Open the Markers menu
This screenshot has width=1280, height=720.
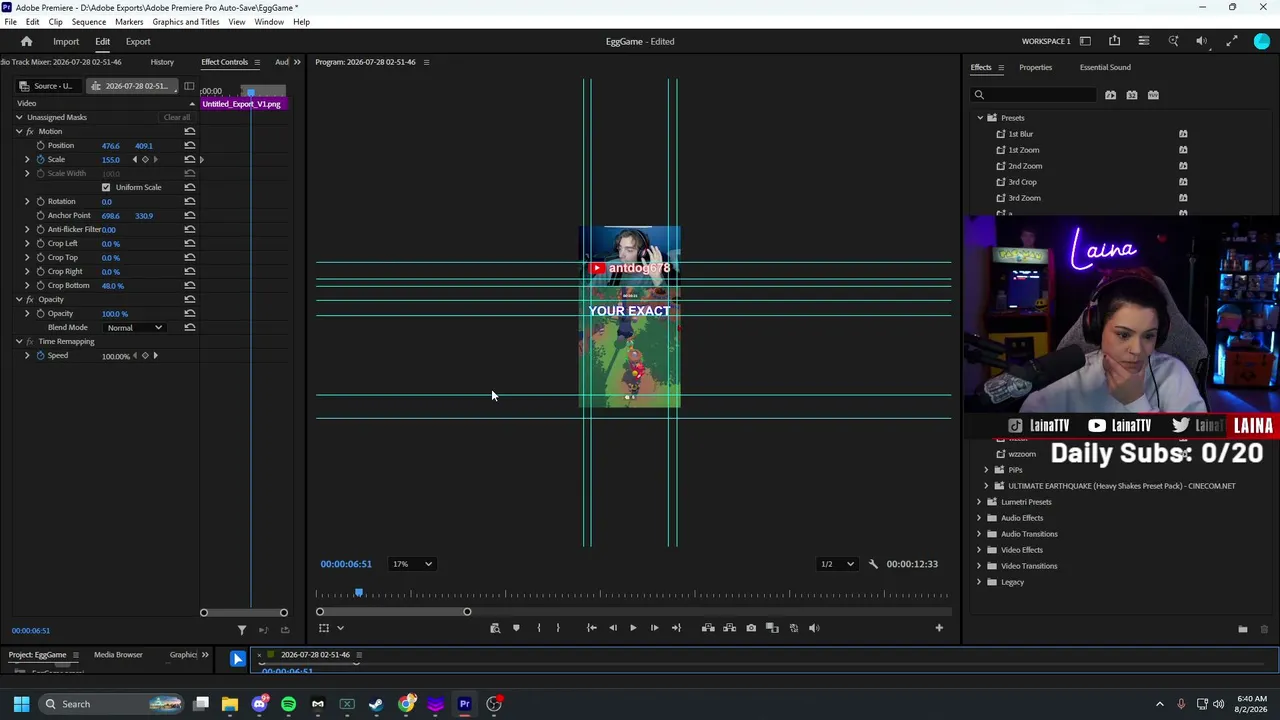click(129, 22)
